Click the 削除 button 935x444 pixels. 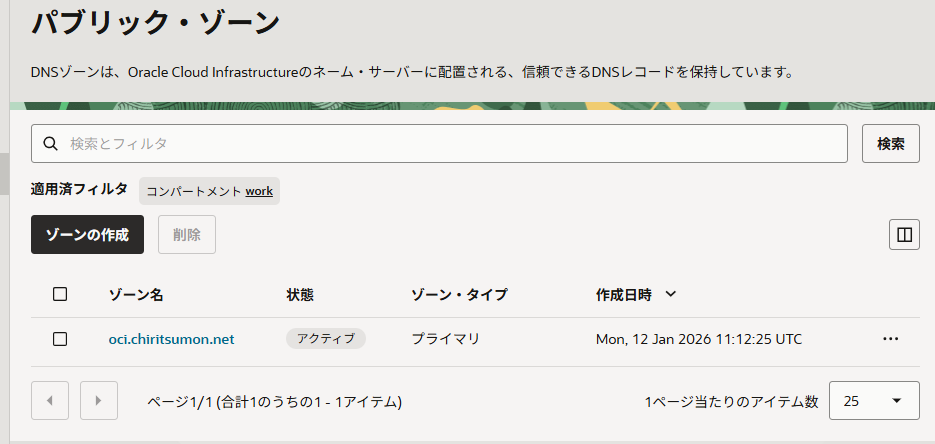tap(187, 235)
